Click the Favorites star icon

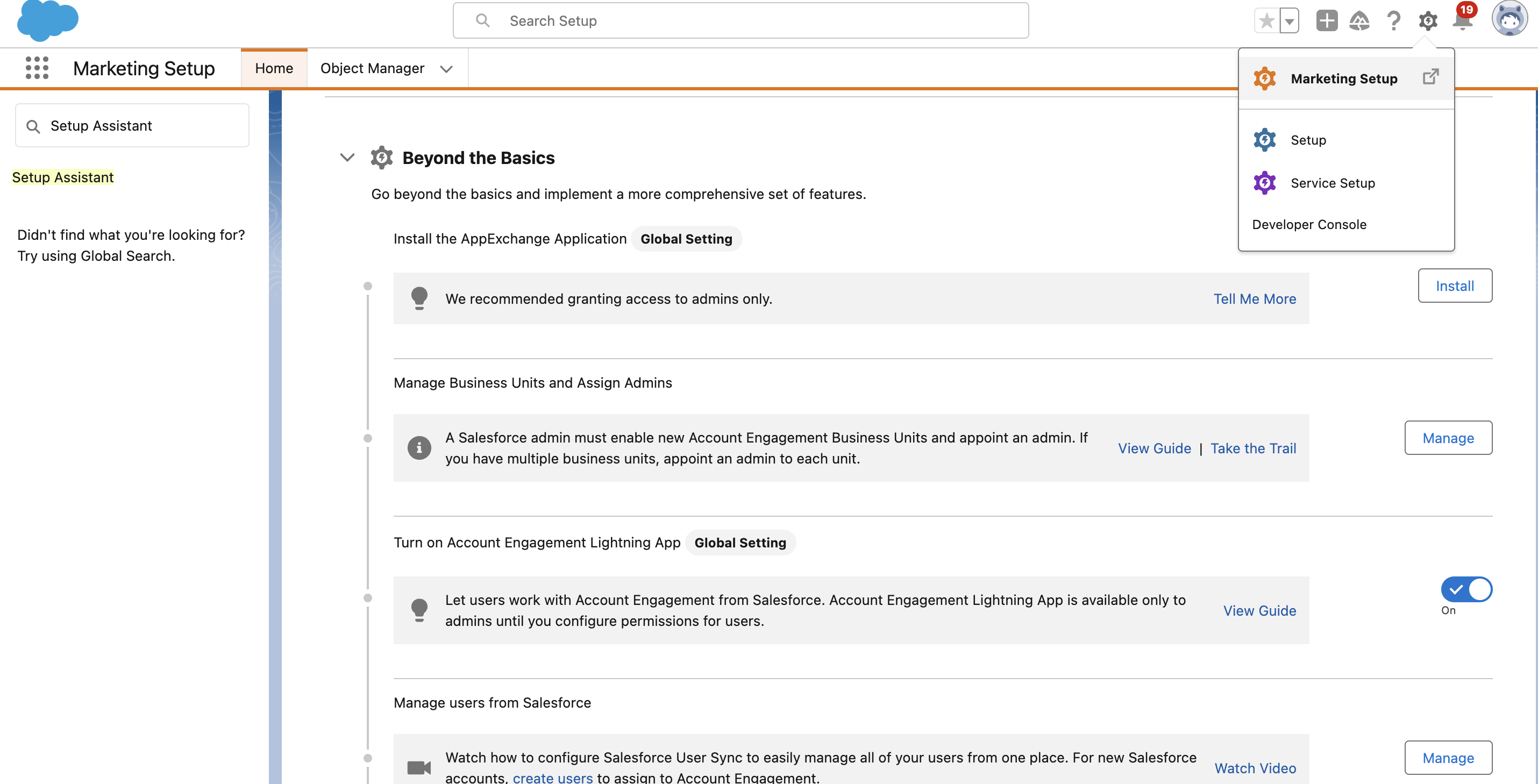coord(1266,21)
